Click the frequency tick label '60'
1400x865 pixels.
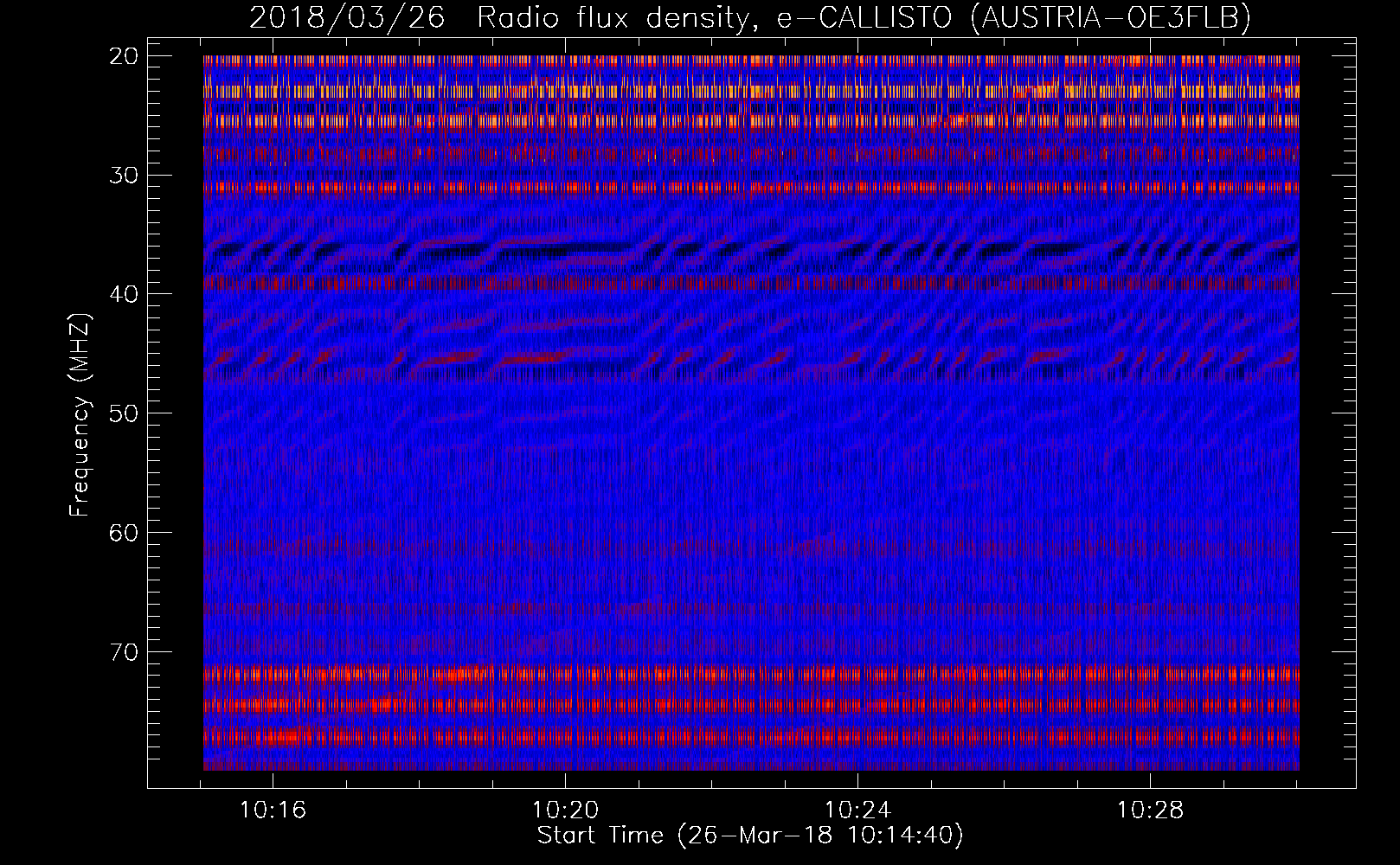coord(124,532)
